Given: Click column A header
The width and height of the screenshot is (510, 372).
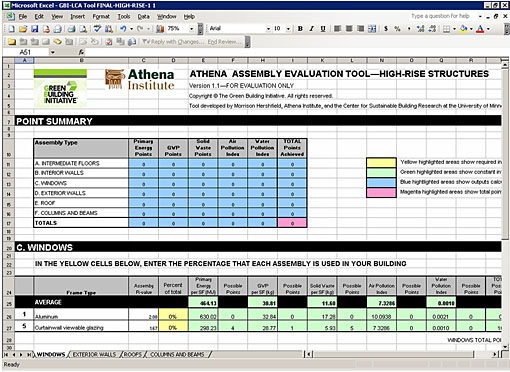Looking at the screenshot, I should (24, 60).
